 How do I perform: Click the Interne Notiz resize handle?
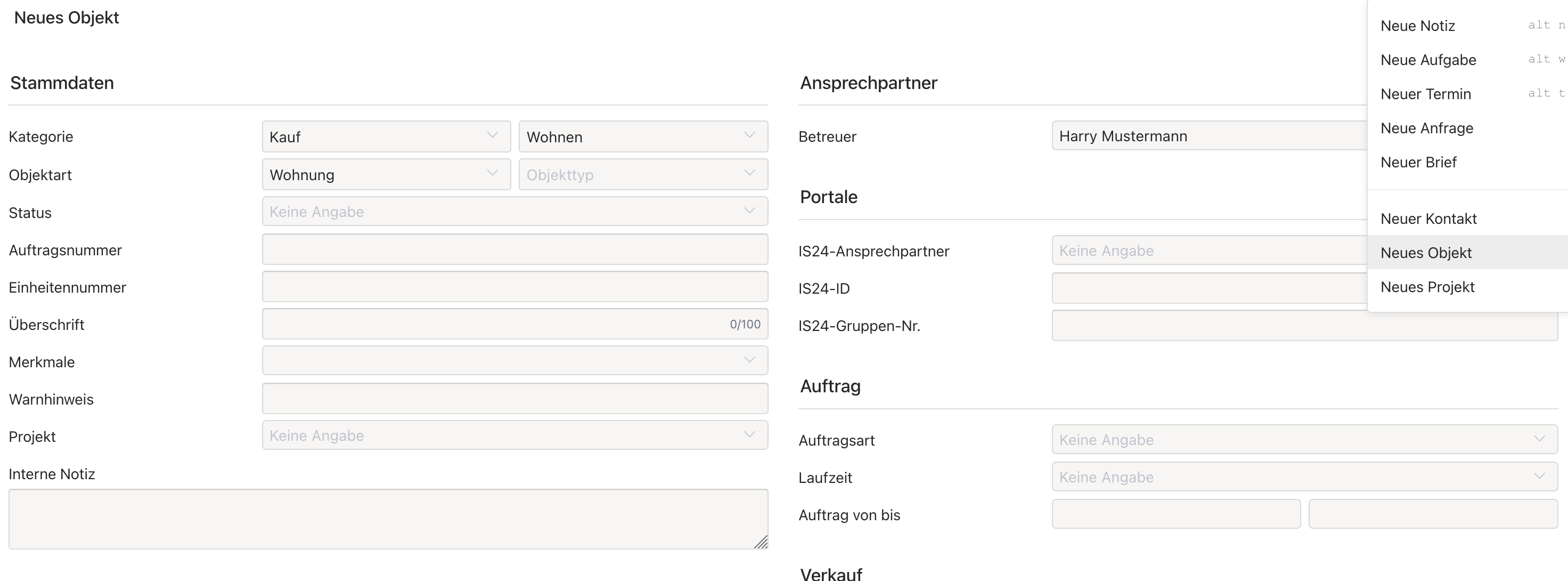point(761,542)
